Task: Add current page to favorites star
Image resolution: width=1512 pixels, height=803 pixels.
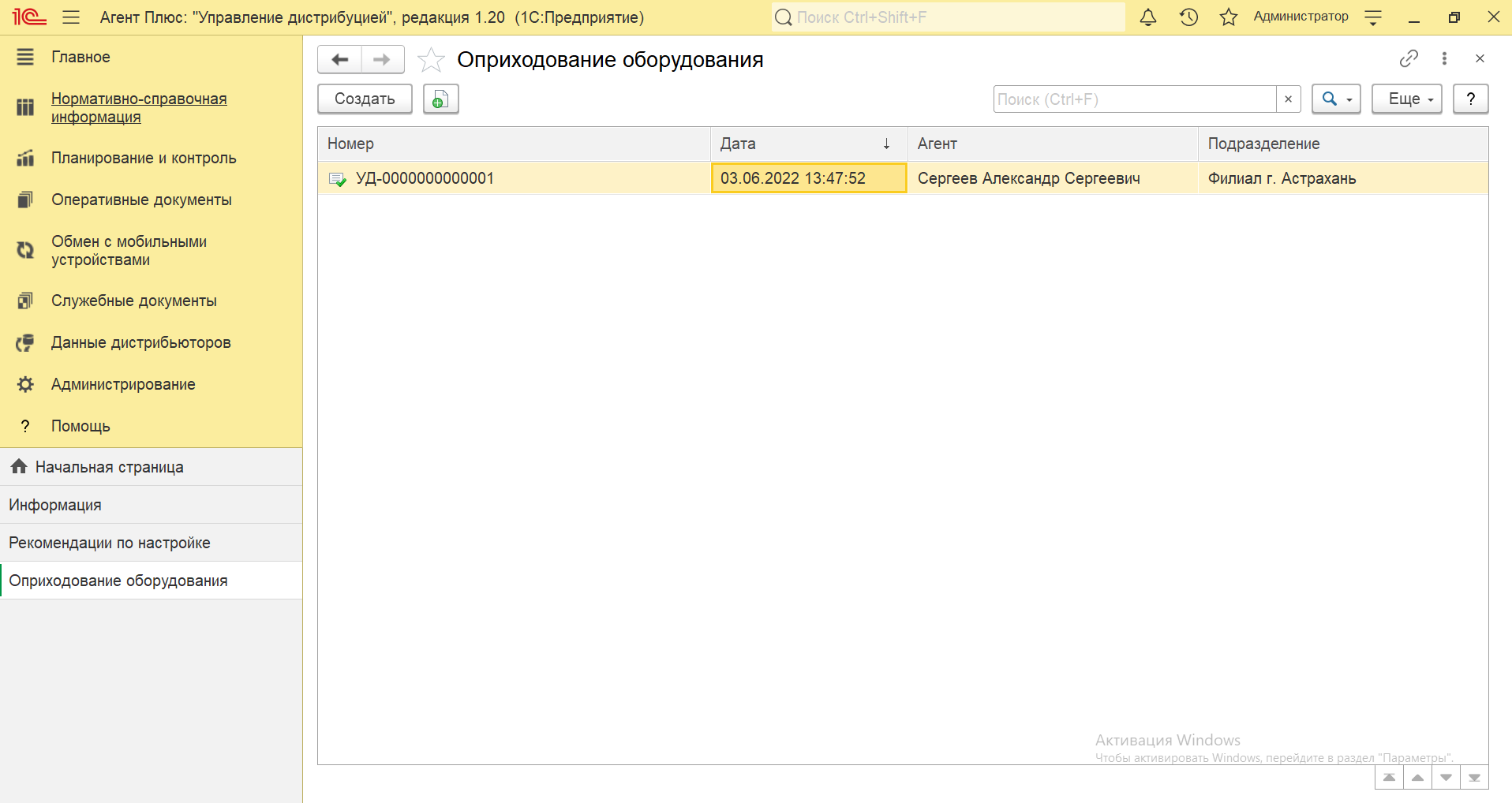Action: tap(431, 60)
